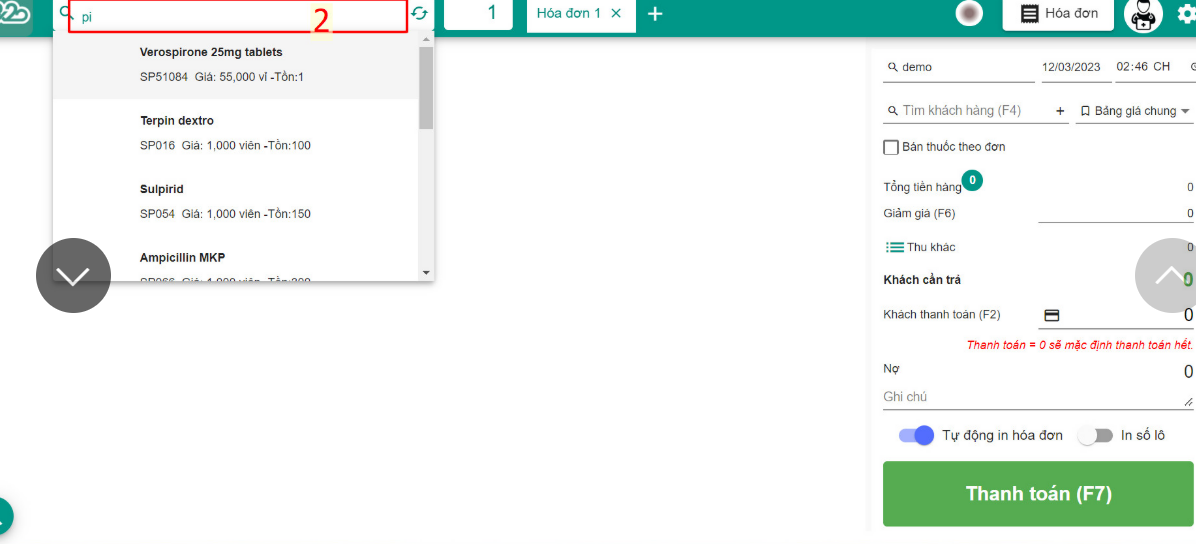Image resolution: width=1196 pixels, height=544 pixels.
Task: Click the pharmacist user avatar icon
Action: 1143,14
